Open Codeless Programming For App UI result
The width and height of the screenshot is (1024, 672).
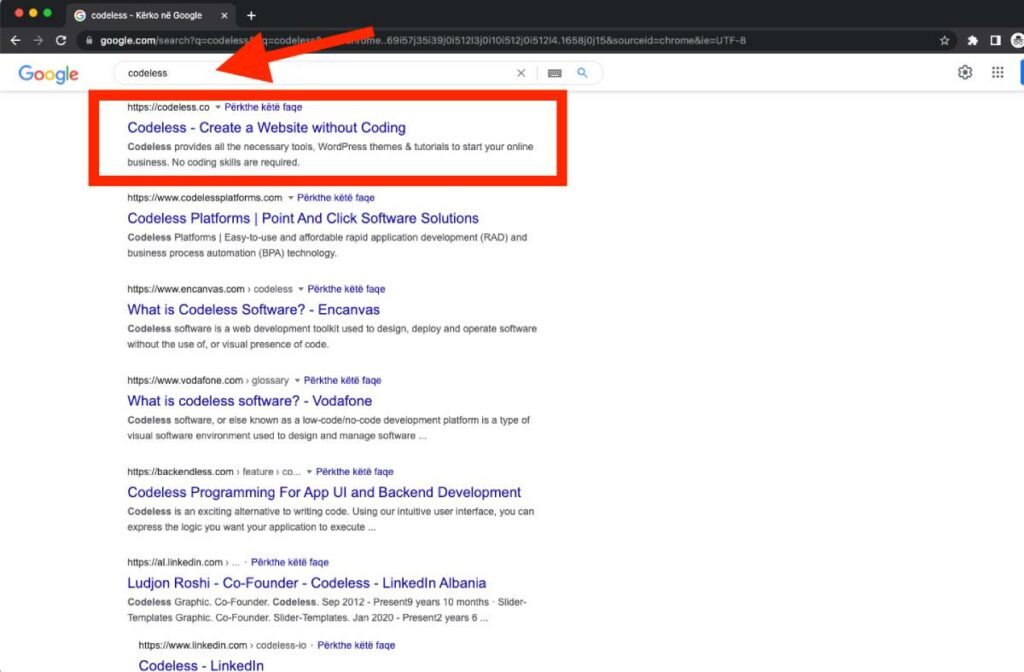pos(324,492)
